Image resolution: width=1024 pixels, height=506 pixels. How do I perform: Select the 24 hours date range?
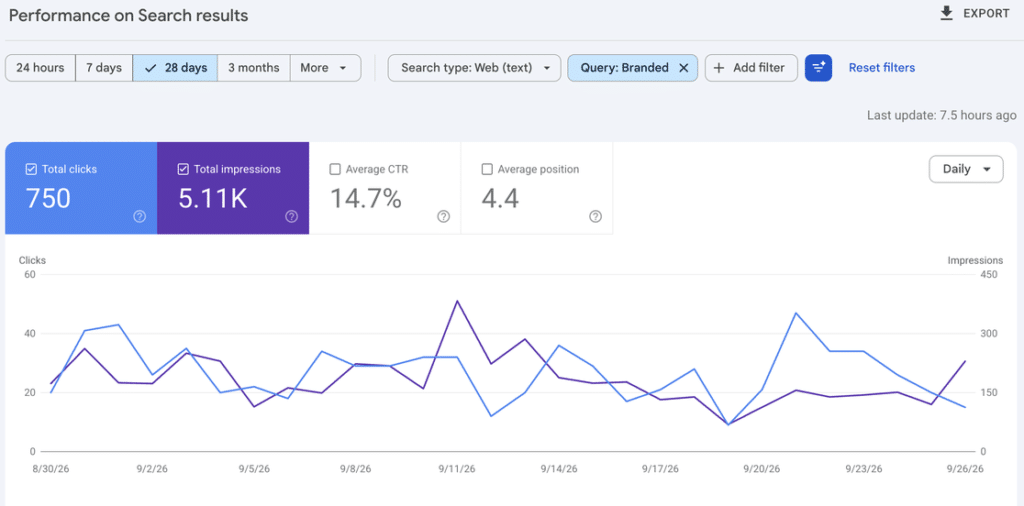click(40, 68)
